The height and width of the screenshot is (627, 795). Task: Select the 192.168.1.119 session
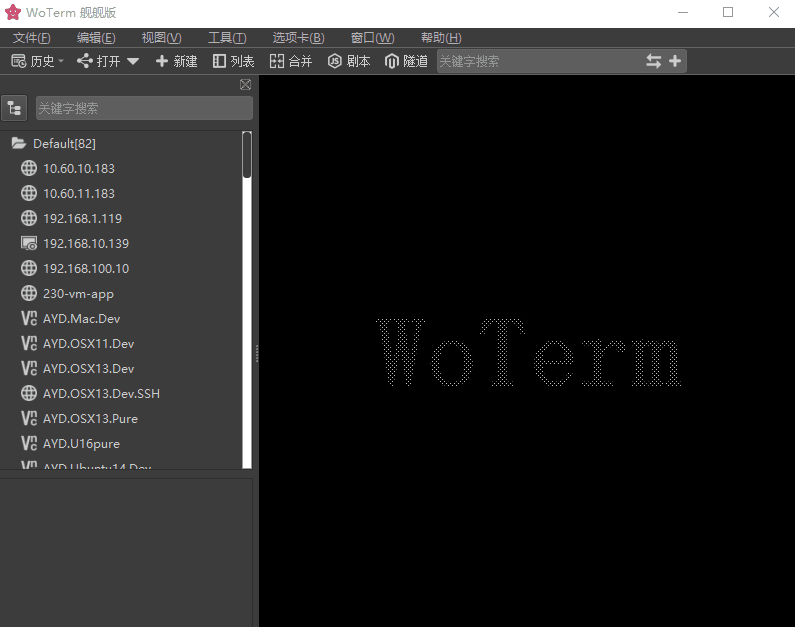point(82,218)
